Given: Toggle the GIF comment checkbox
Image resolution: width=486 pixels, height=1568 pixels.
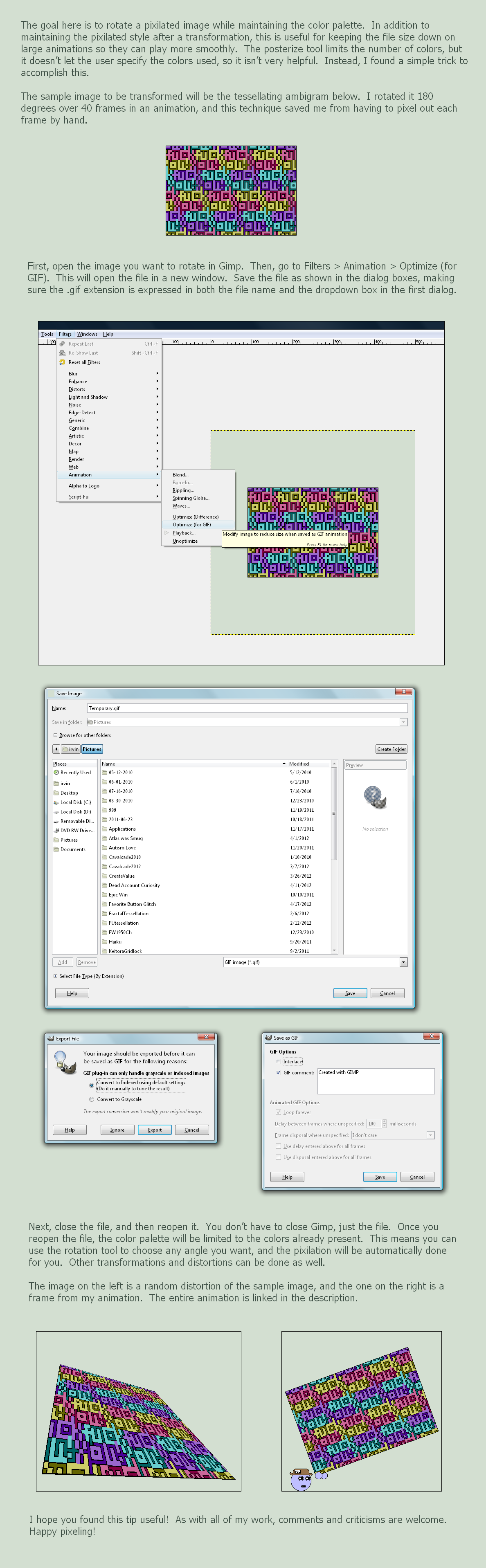Looking at the screenshot, I should [278, 1072].
